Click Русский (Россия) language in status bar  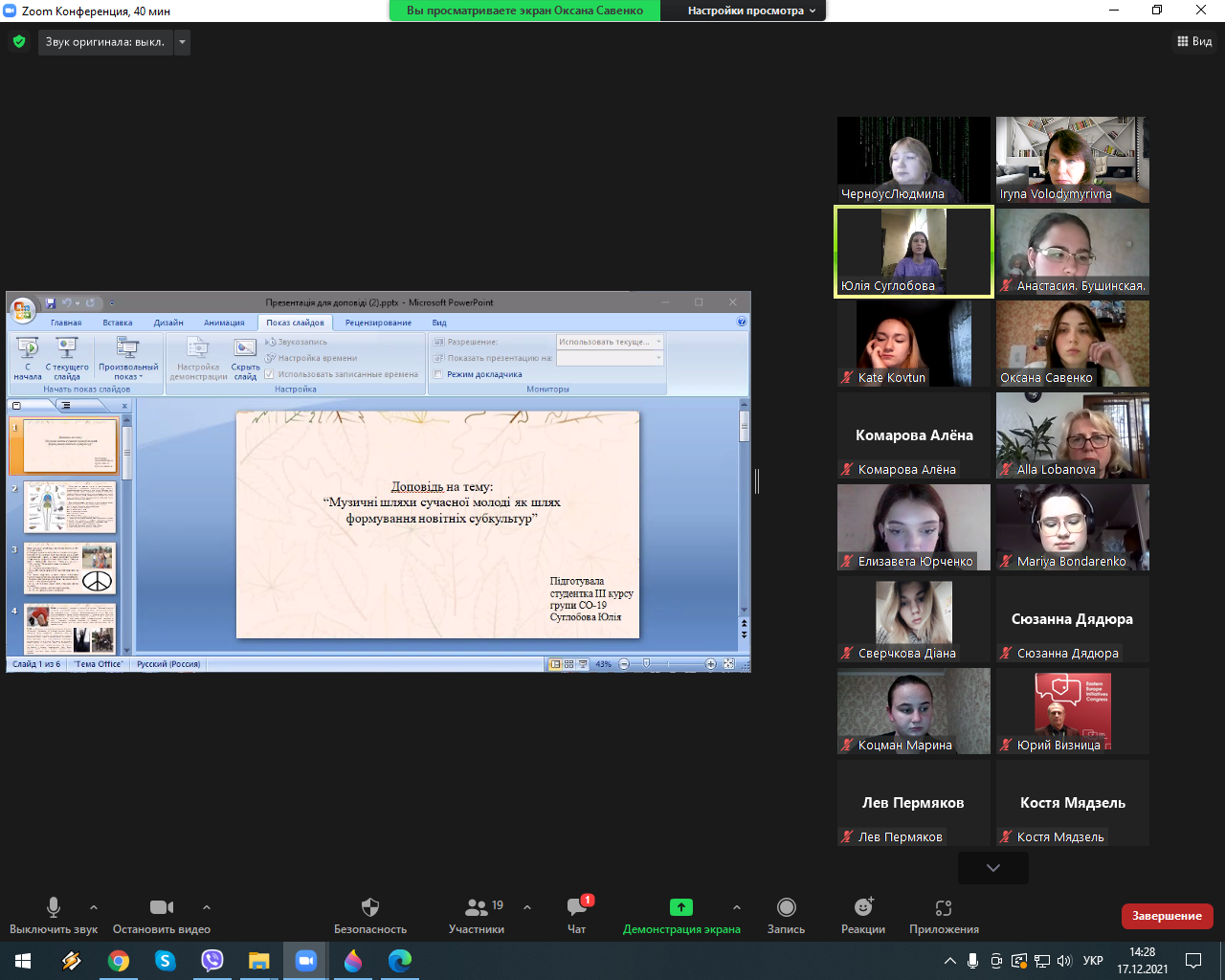tap(167, 664)
